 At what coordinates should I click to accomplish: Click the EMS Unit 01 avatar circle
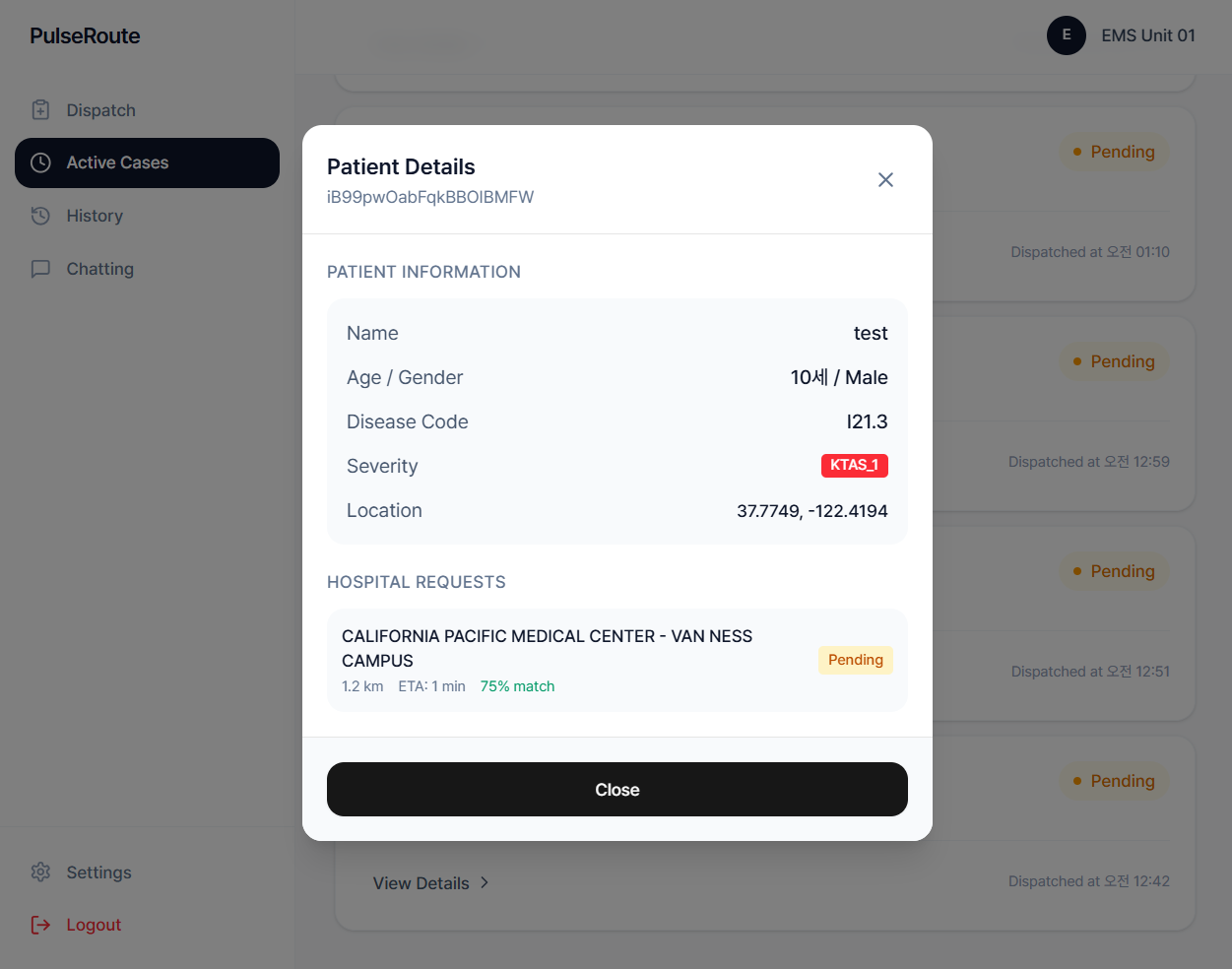[1066, 35]
